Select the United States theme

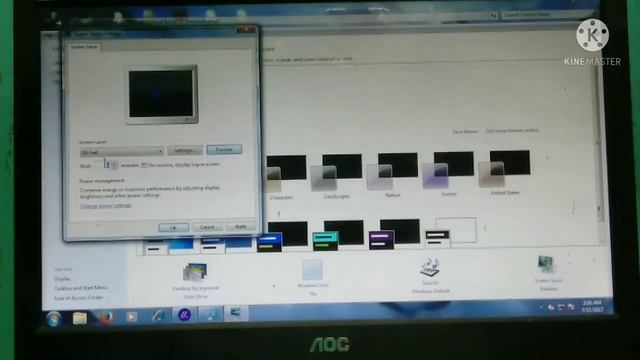click(x=504, y=173)
